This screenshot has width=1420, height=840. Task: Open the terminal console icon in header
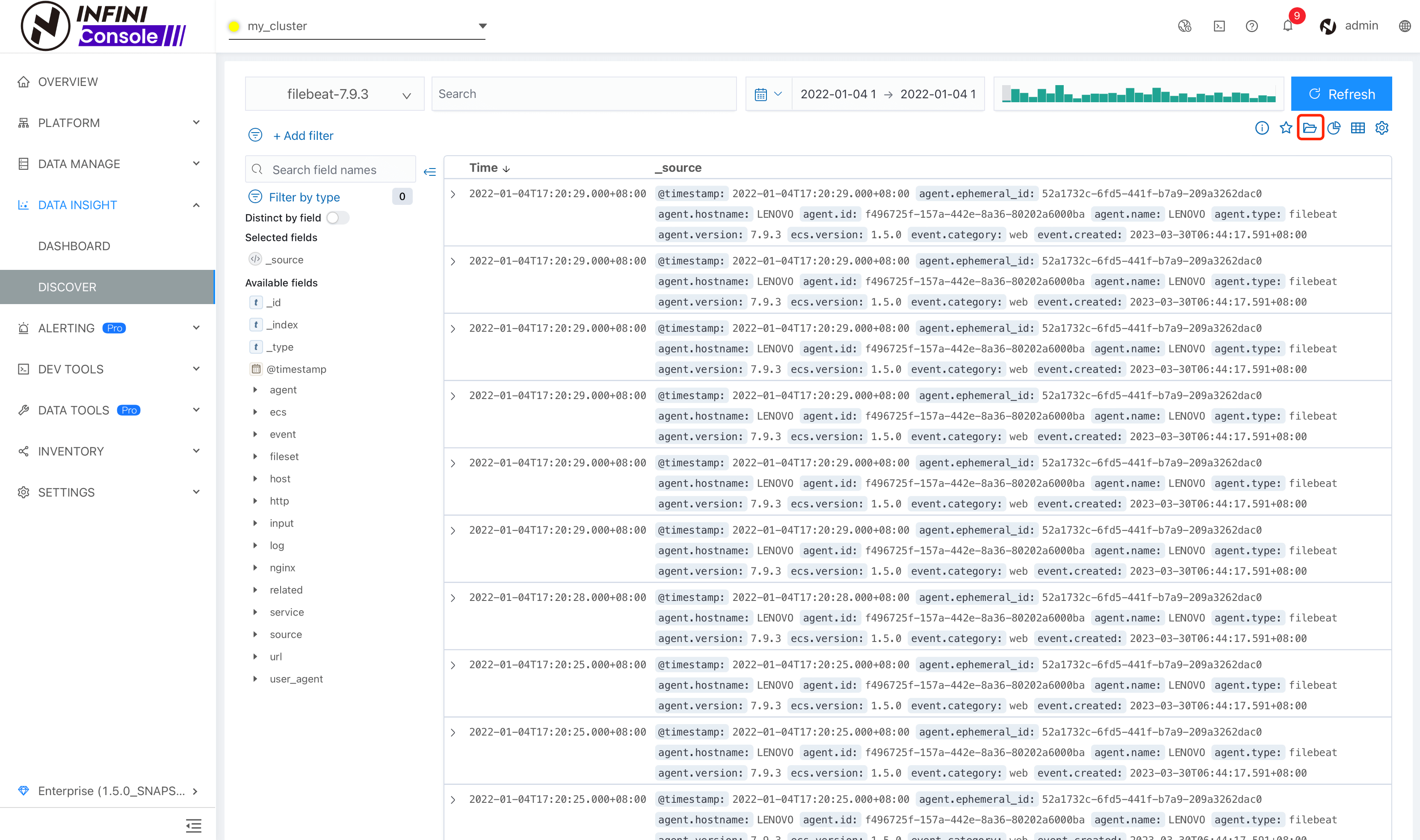(1219, 26)
